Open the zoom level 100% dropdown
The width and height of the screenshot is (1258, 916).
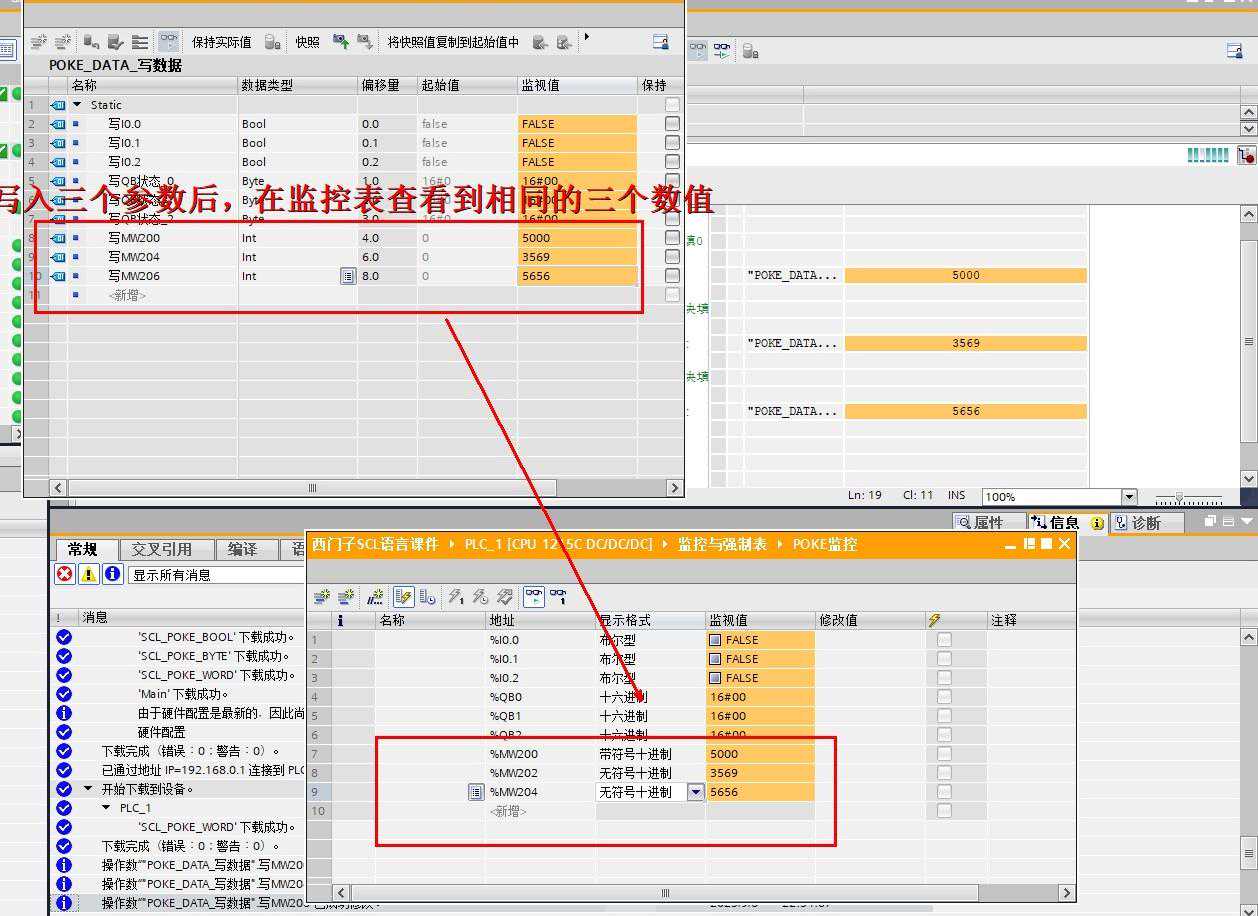pos(1129,497)
